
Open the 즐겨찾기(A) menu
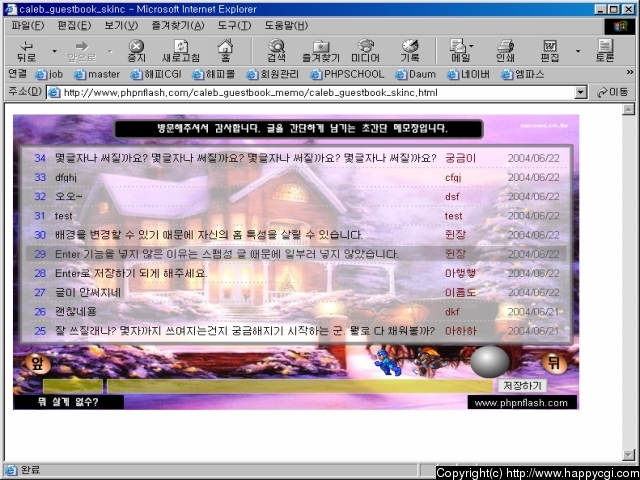[x=178, y=26]
